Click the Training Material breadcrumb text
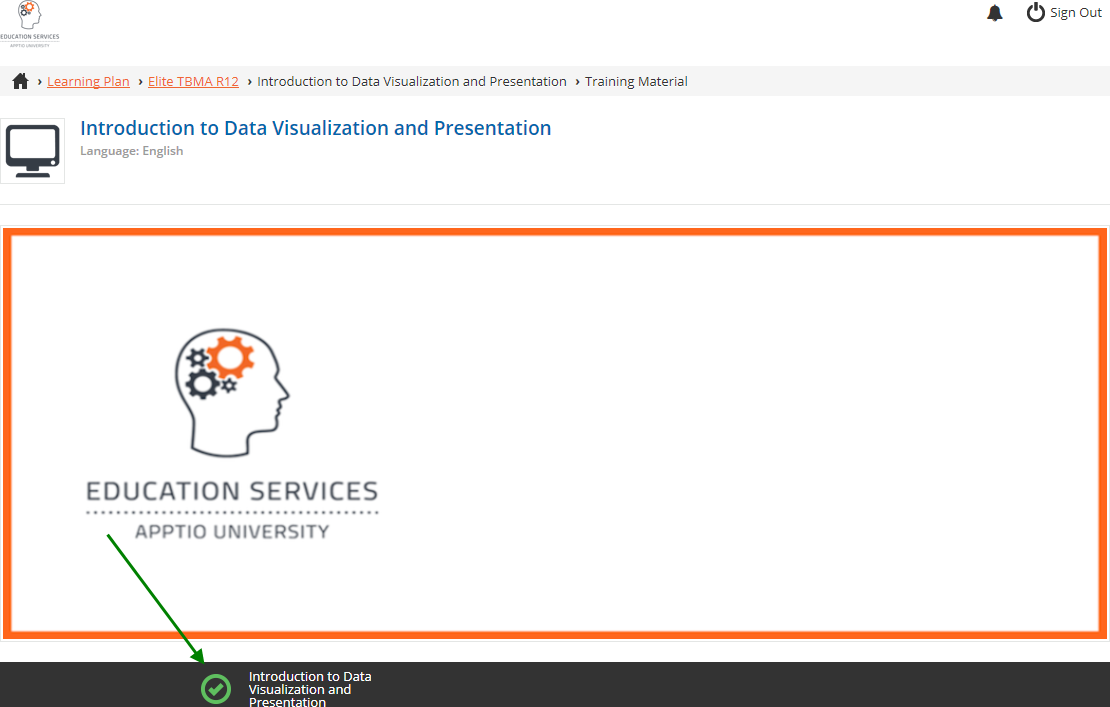Screen dimensions: 1110x707 click(x=636, y=81)
